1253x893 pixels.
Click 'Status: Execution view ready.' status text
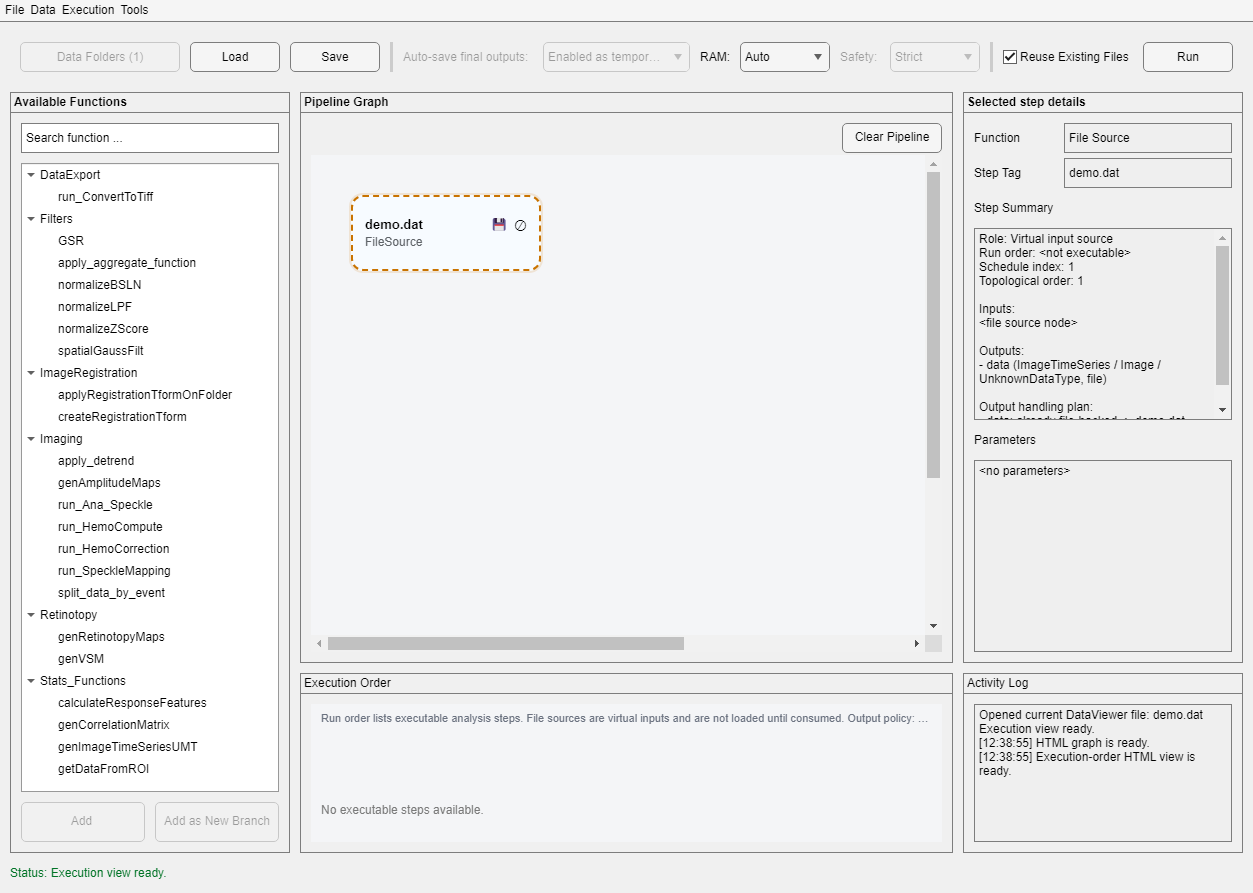(x=88, y=873)
